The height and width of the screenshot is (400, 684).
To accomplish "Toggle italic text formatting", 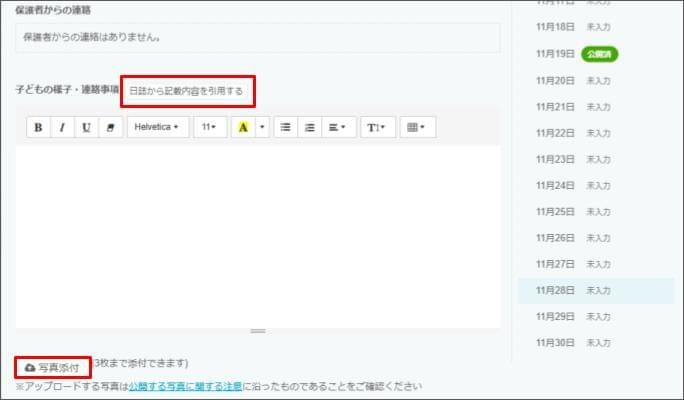I will pos(62,127).
